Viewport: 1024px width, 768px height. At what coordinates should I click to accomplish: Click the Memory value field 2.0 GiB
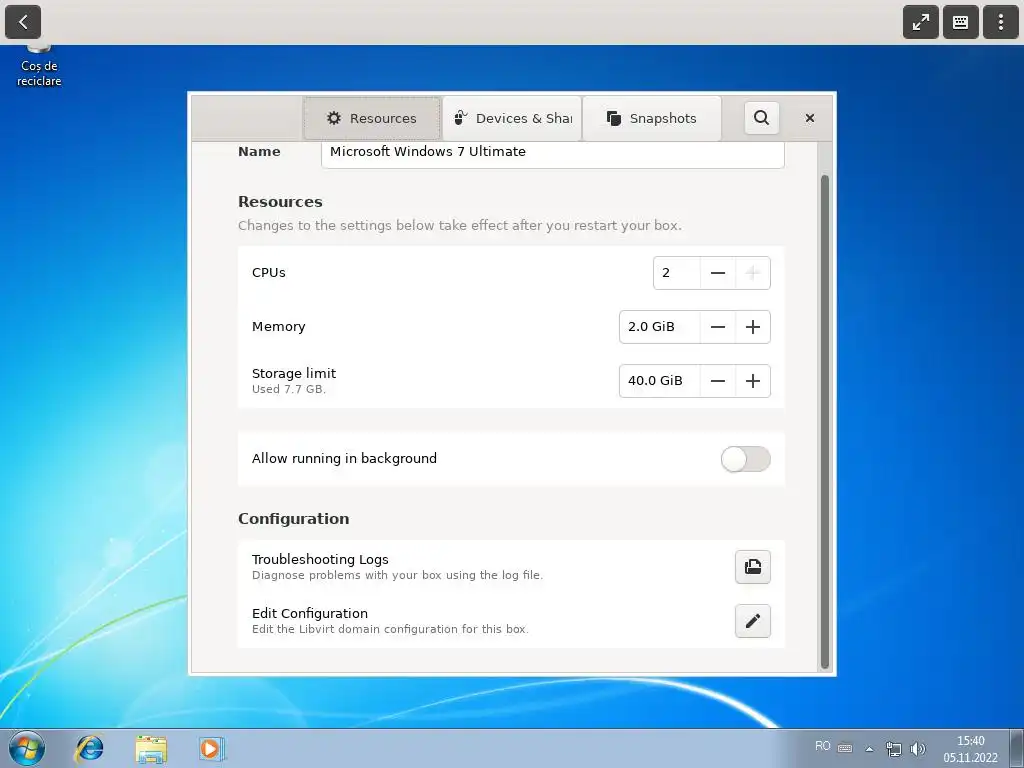click(x=660, y=327)
